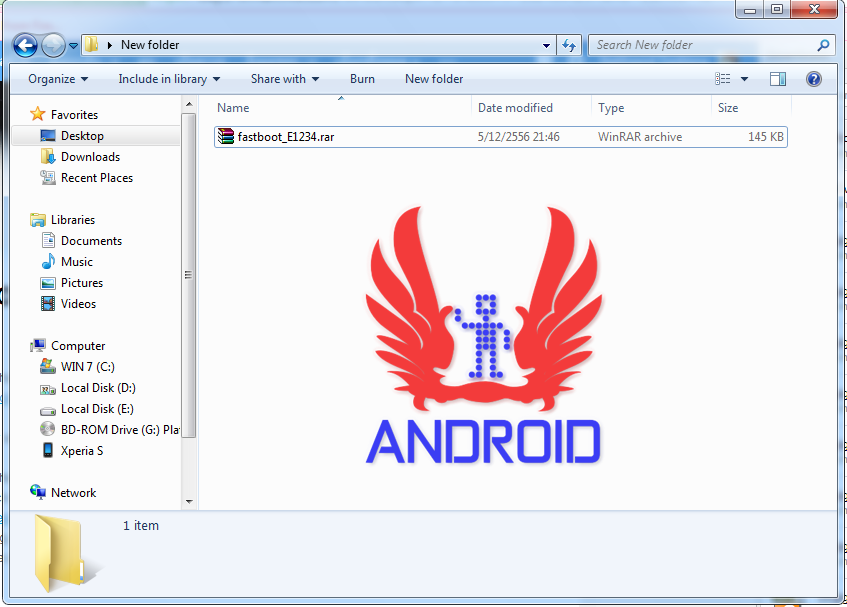Open the More view options dropdown arrow
Viewport: 847px width, 607px height.
click(x=744, y=79)
